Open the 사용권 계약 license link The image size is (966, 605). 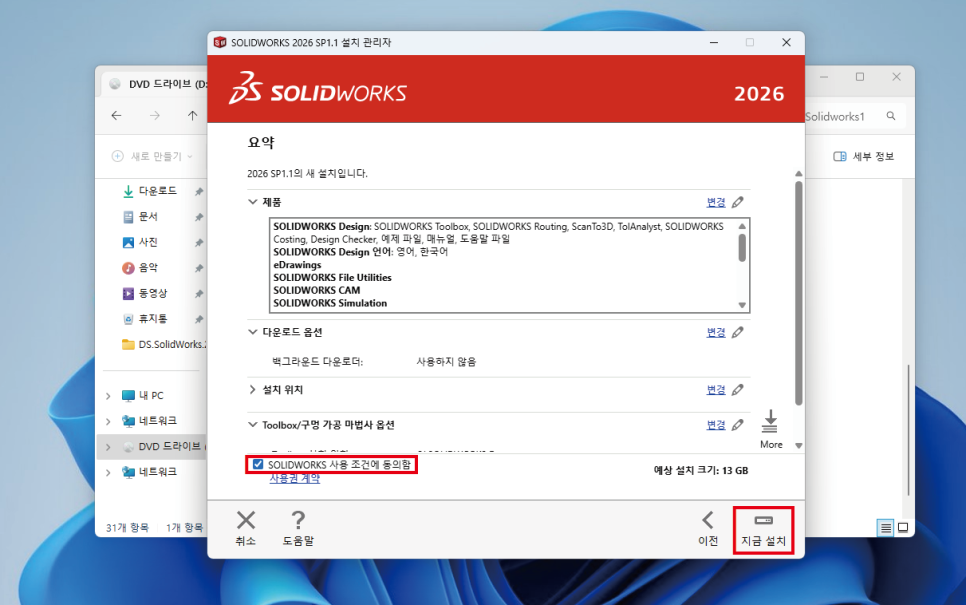click(294, 479)
